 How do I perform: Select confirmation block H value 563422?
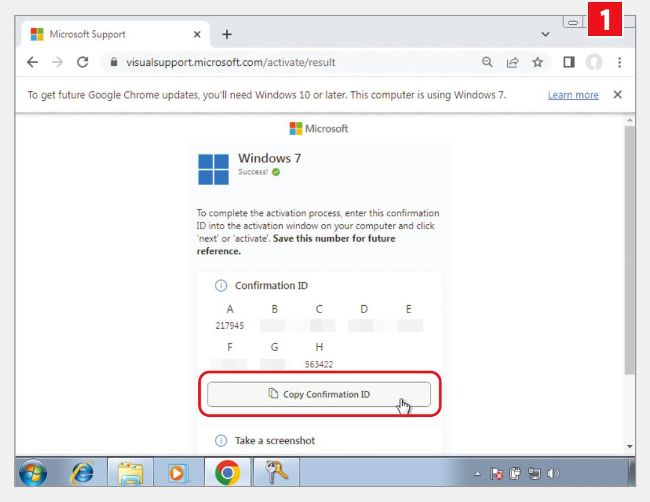[x=319, y=364]
